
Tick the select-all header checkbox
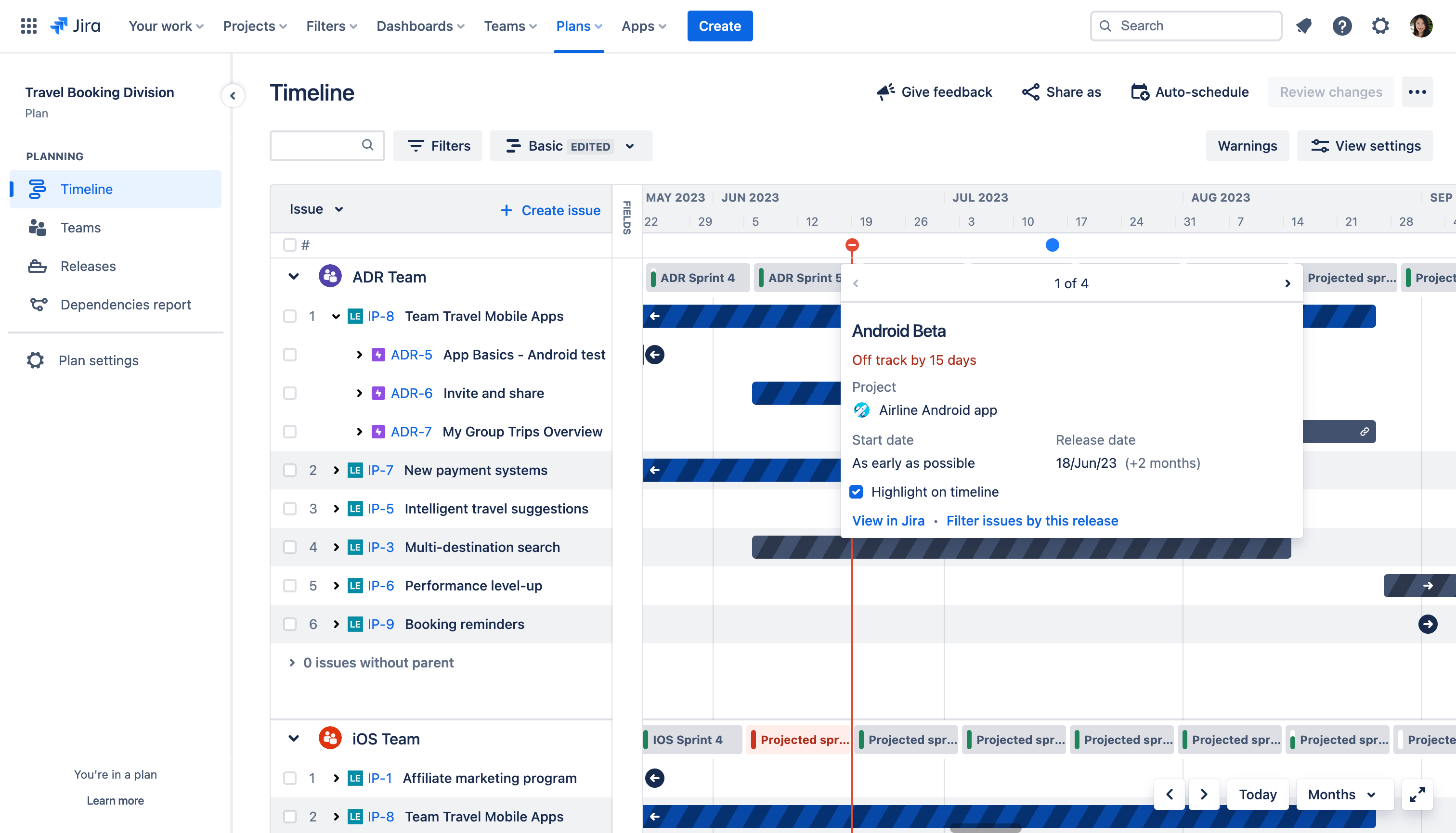(x=289, y=245)
